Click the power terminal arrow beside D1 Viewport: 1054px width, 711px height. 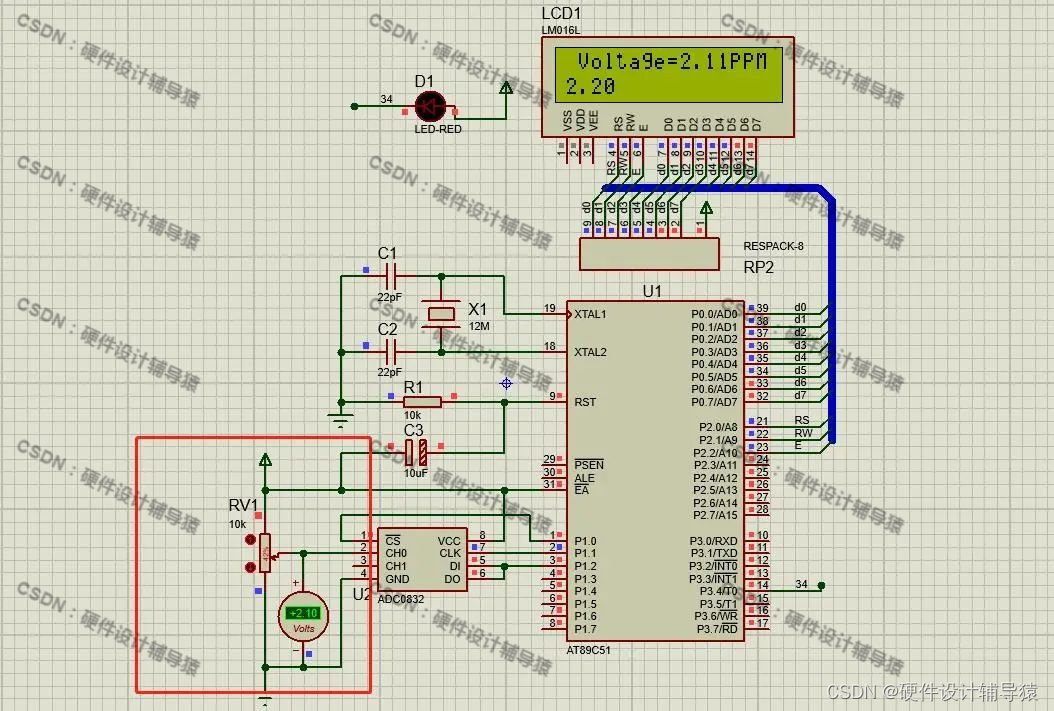point(507,87)
